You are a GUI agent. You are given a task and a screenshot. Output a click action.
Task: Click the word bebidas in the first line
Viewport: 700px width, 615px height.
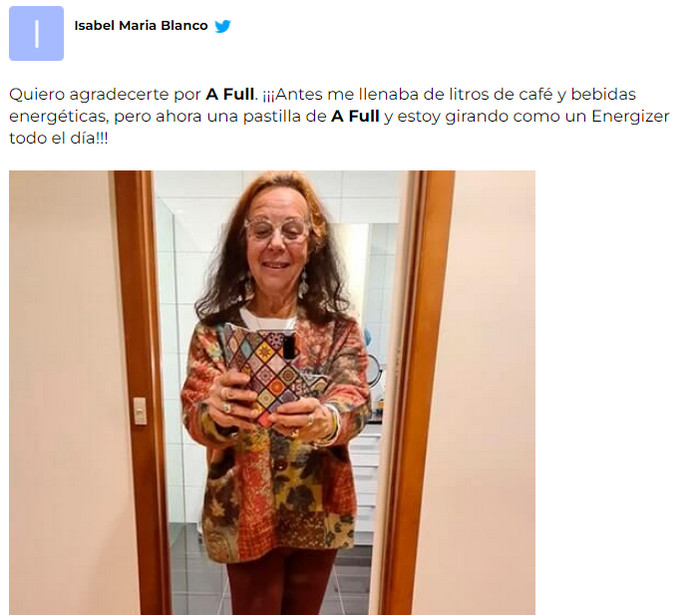point(604,94)
